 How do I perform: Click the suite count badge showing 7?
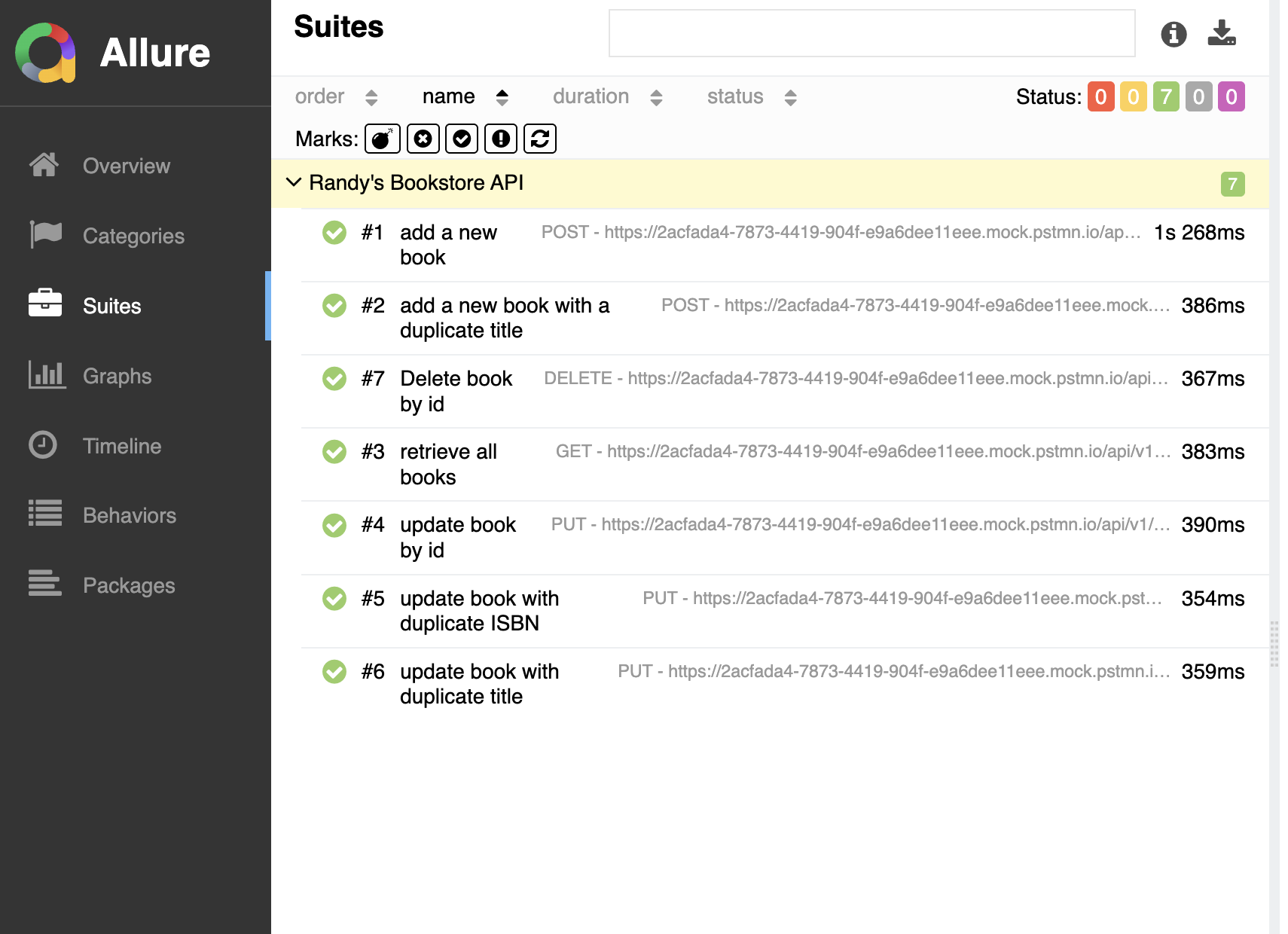[1232, 184]
